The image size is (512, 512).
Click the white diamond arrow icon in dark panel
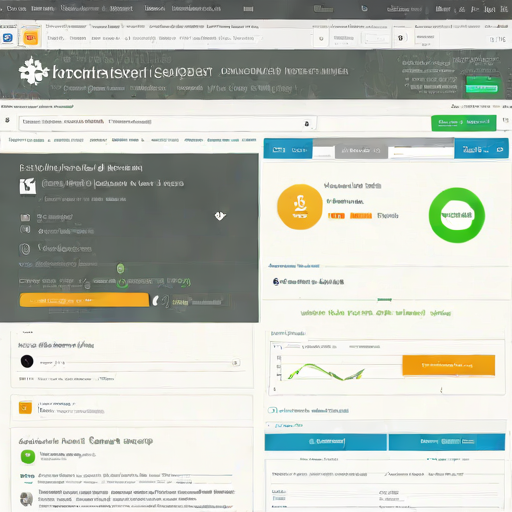click(220, 216)
